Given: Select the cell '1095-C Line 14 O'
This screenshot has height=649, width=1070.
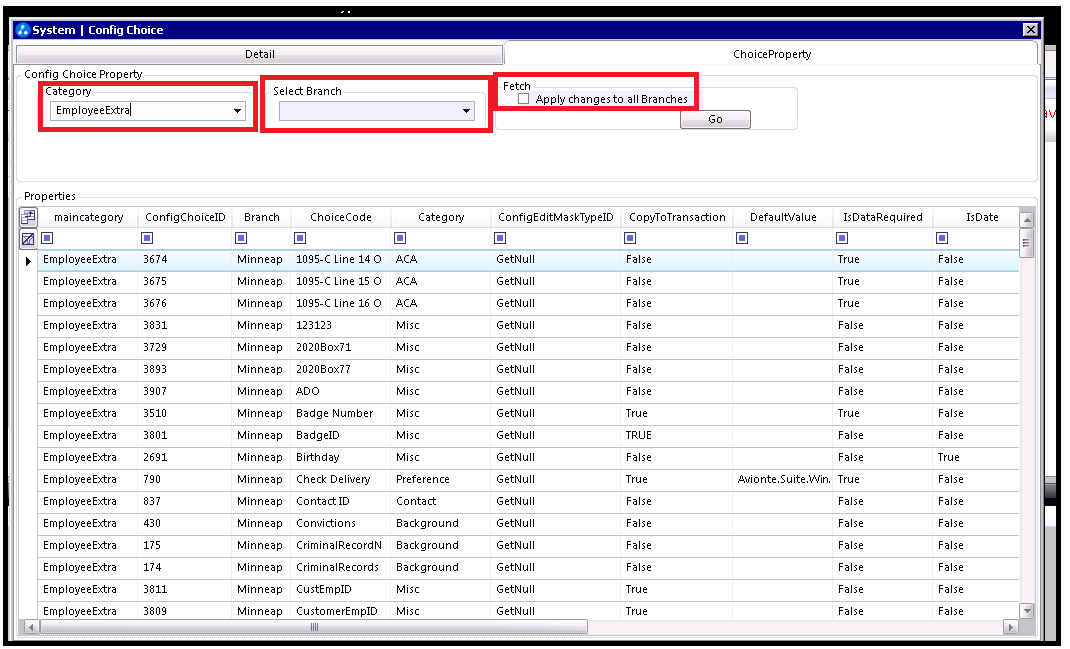Looking at the screenshot, I should 341,259.
